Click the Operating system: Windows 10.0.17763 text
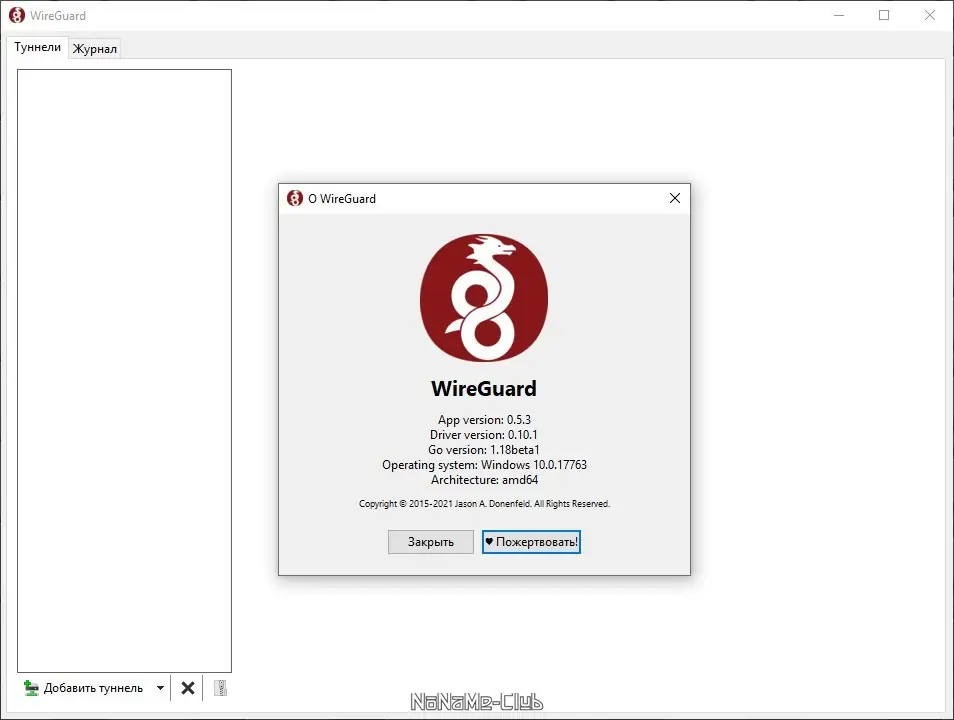Screen dimensions: 954x720 point(484,465)
